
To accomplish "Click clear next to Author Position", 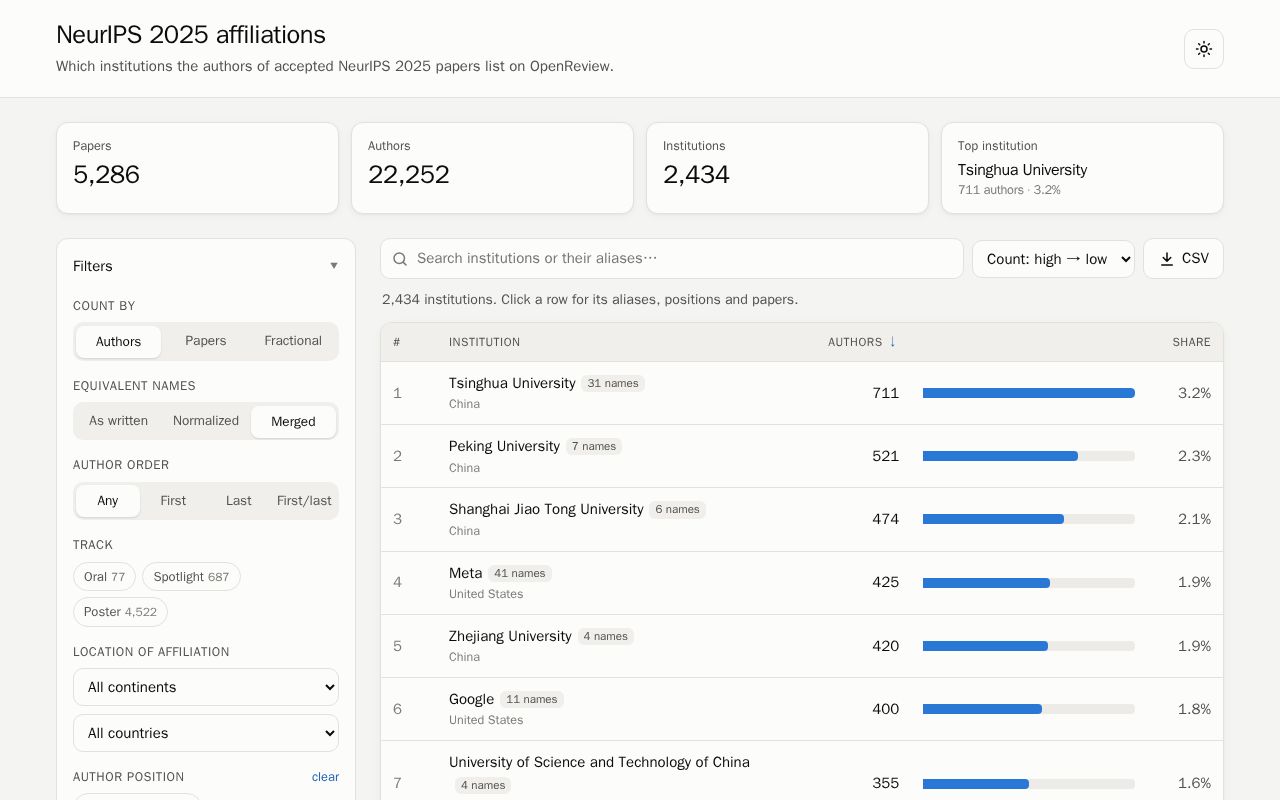I will pyautogui.click(x=325, y=777).
